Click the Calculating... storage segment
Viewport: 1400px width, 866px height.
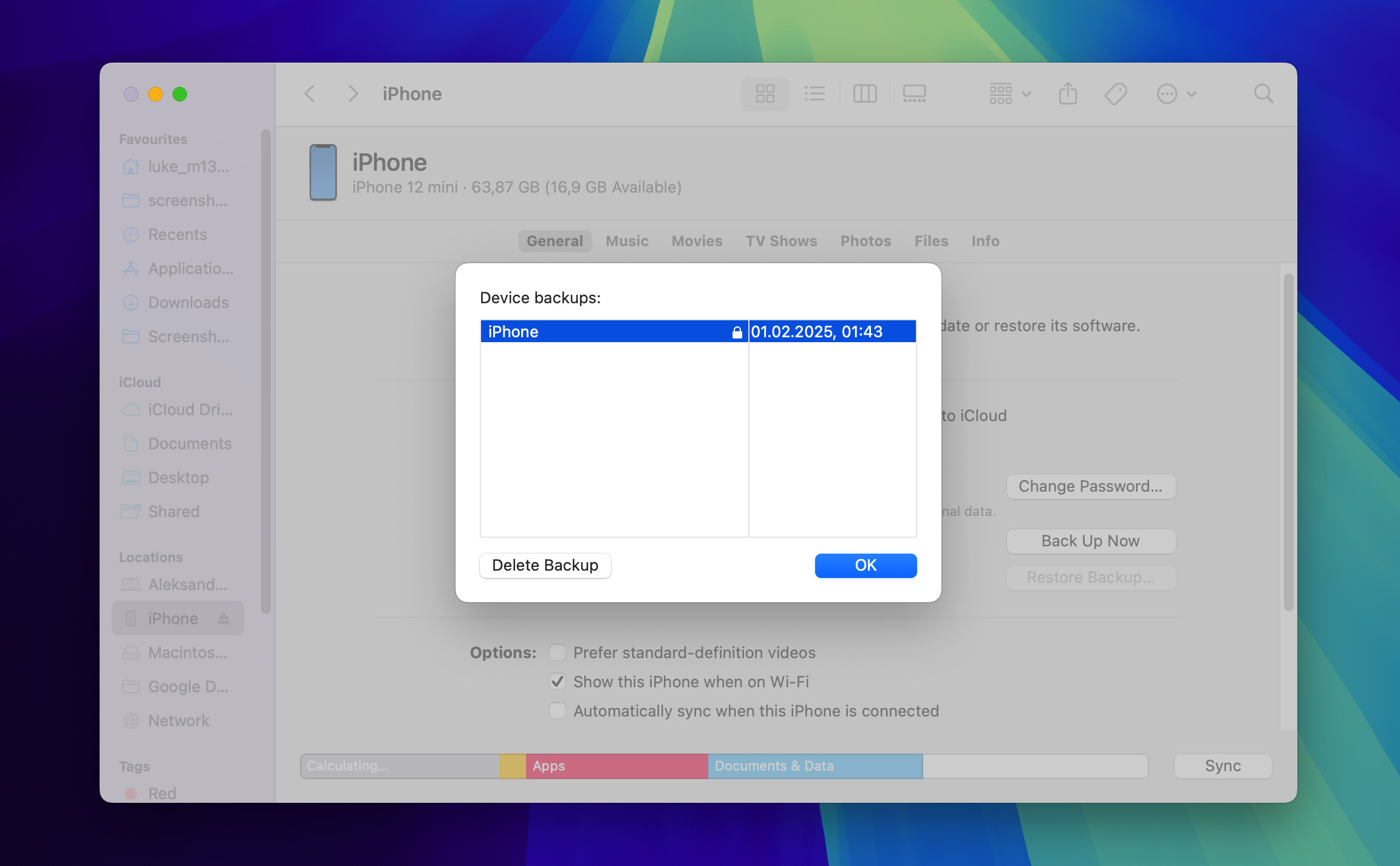[x=400, y=766]
